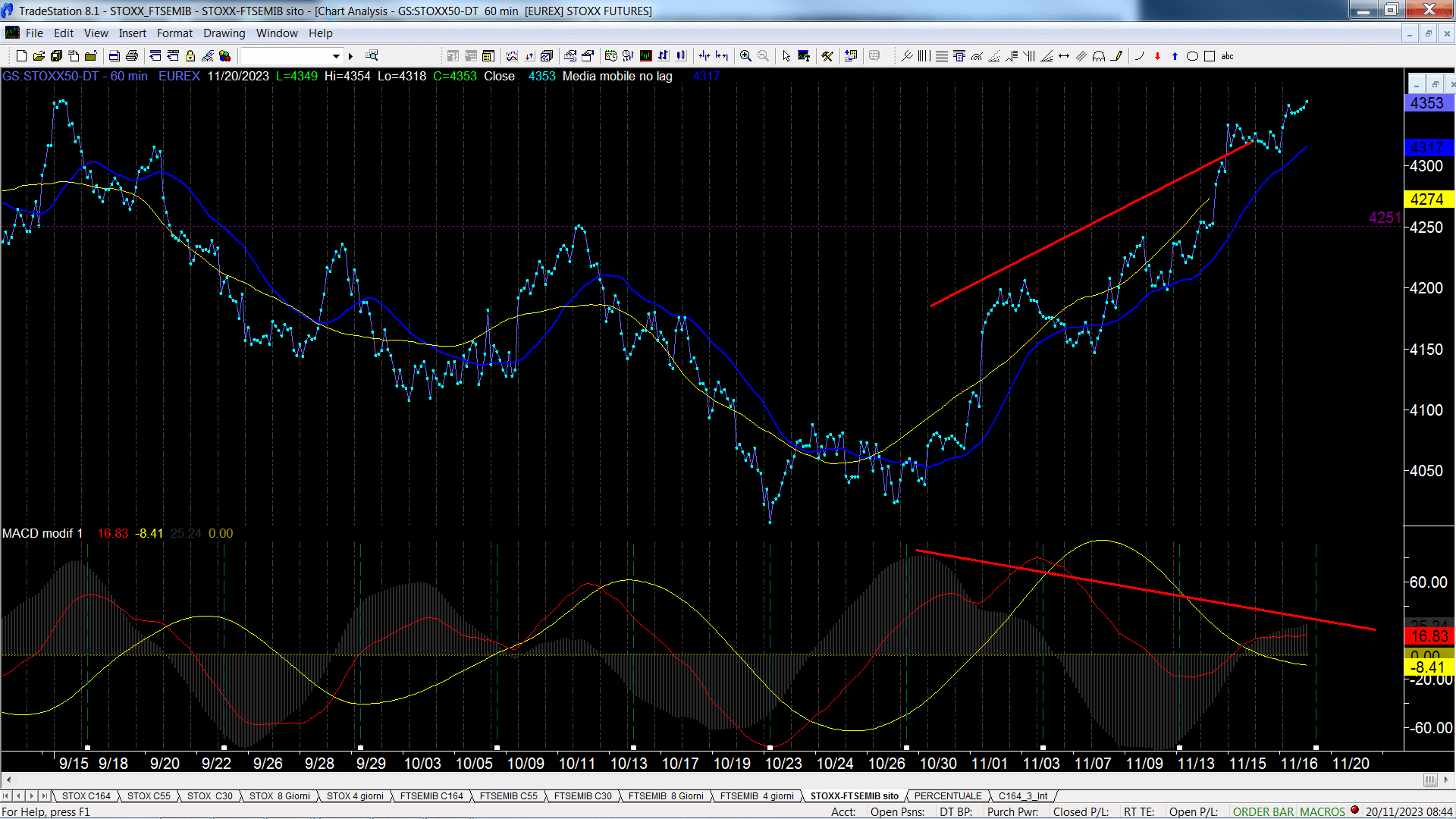Click the hammer tools icon
The image size is (1456, 819).
pos(827,56)
